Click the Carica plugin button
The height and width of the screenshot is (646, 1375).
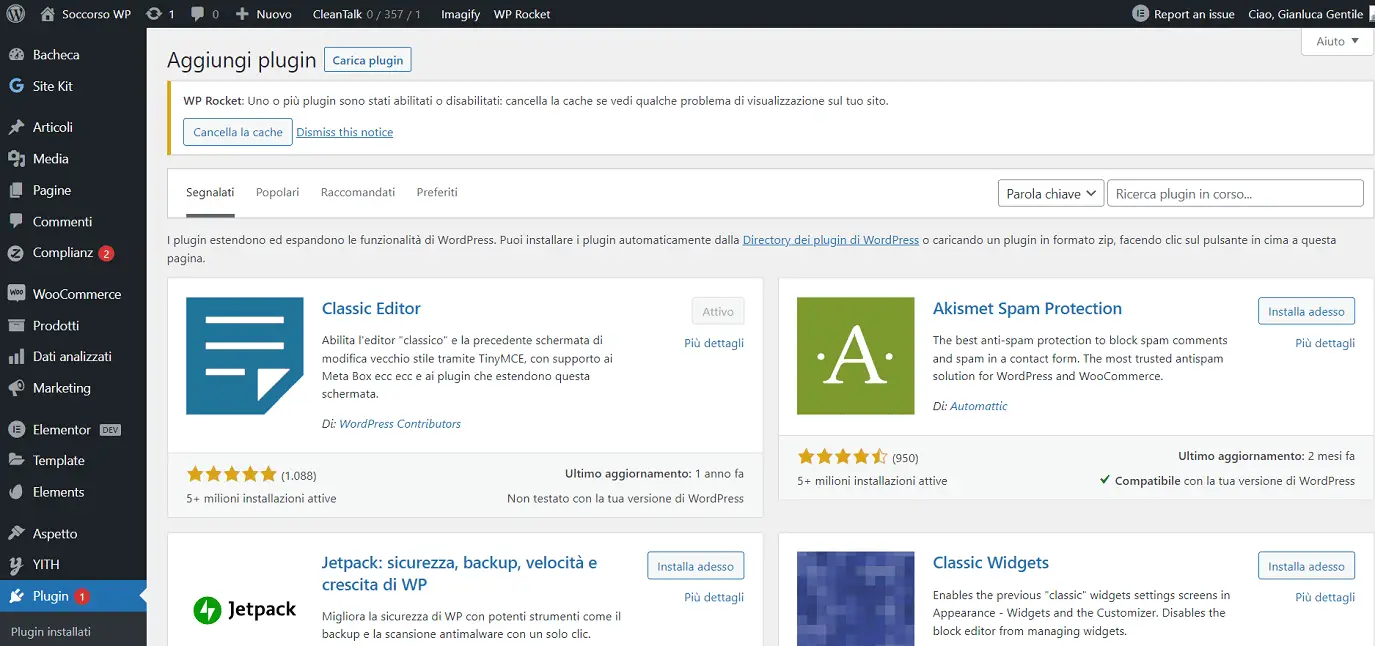(367, 59)
